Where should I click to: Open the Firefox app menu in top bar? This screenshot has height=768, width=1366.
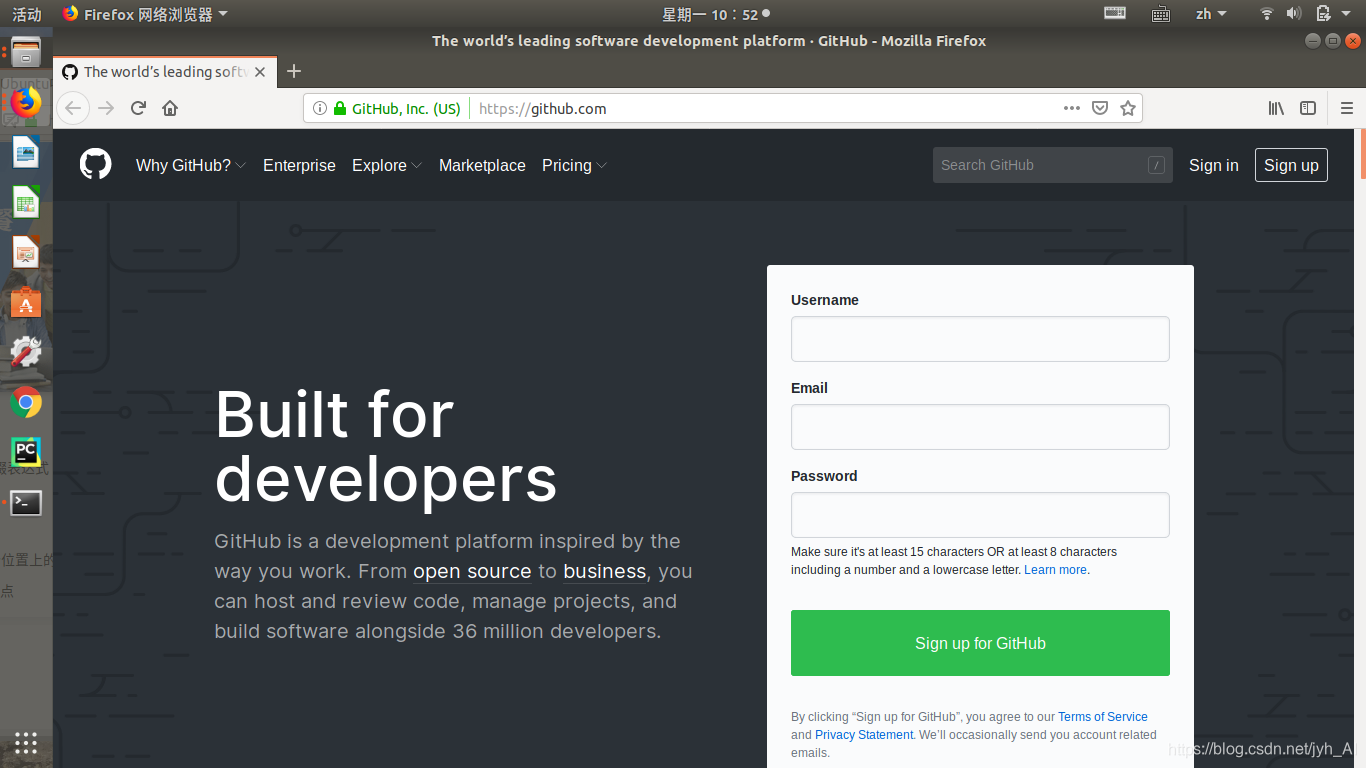[145, 14]
